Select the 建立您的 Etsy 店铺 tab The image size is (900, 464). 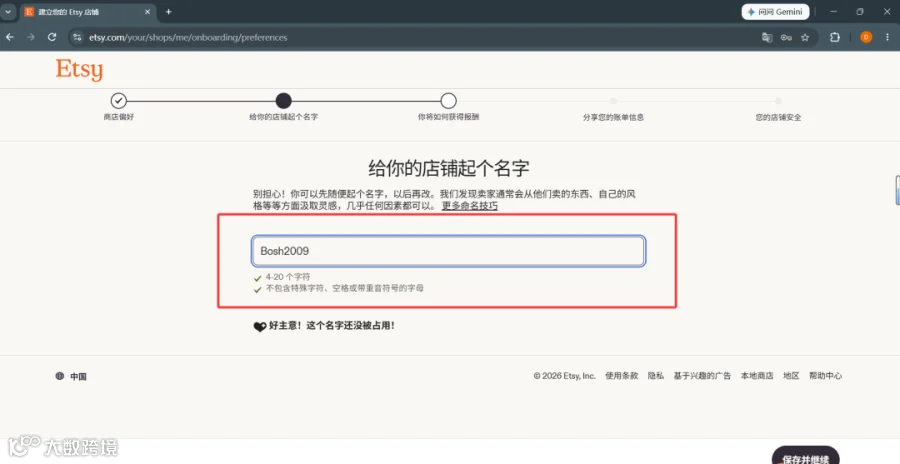88,11
